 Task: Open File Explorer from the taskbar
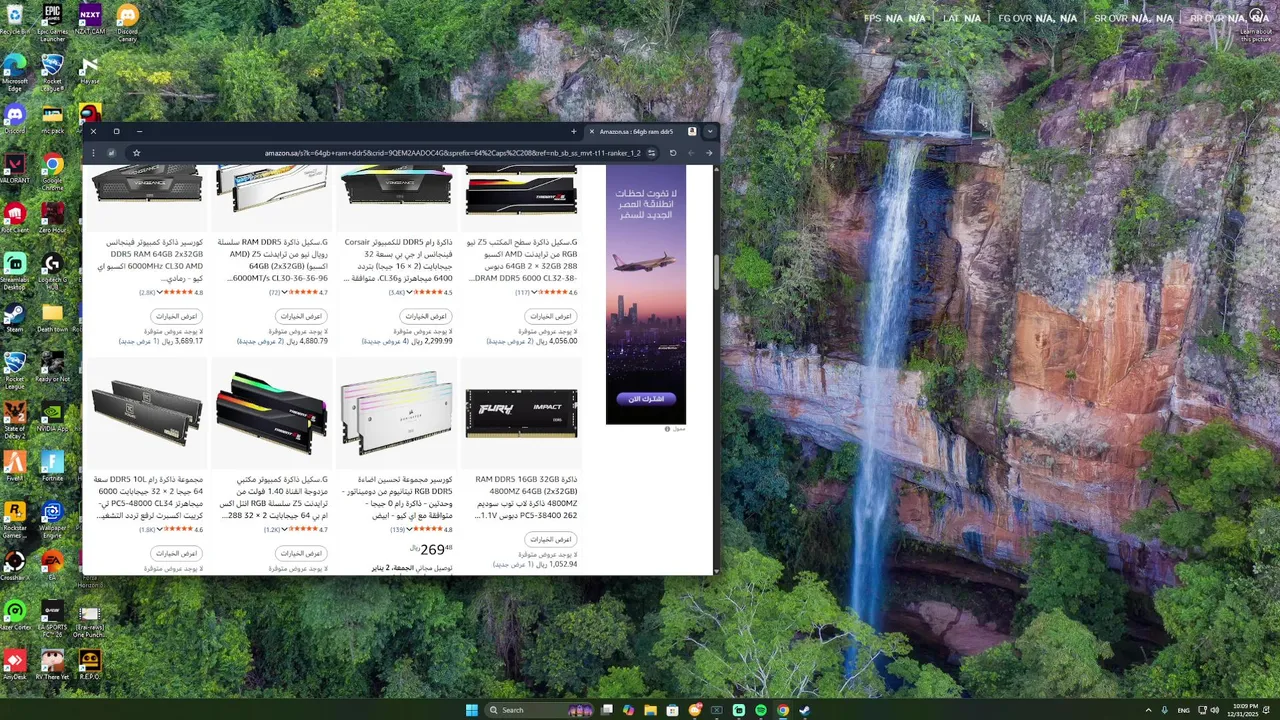[650, 710]
